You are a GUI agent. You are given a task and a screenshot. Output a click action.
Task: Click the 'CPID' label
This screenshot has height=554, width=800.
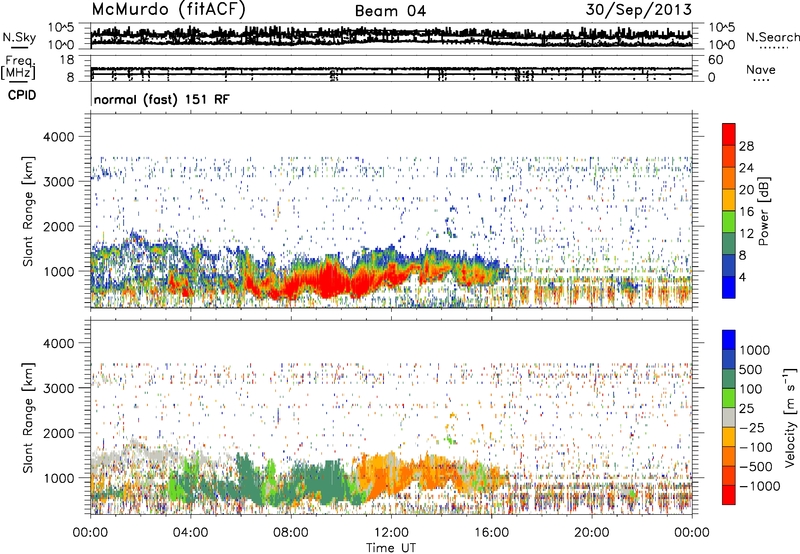tap(22, 95)
